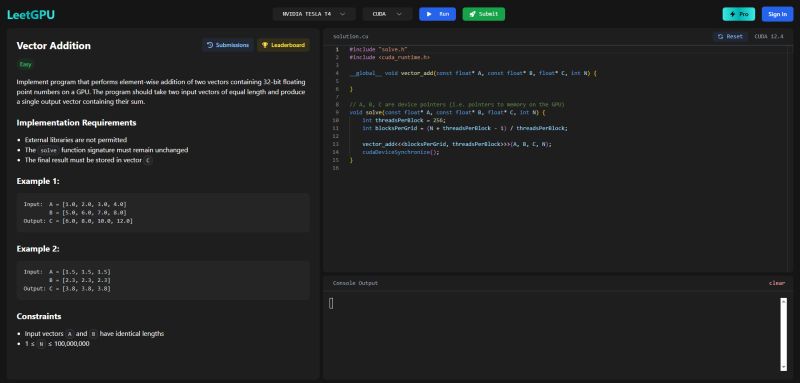
Task: Open the Pro upgrade button
Action: pos(739,14)
